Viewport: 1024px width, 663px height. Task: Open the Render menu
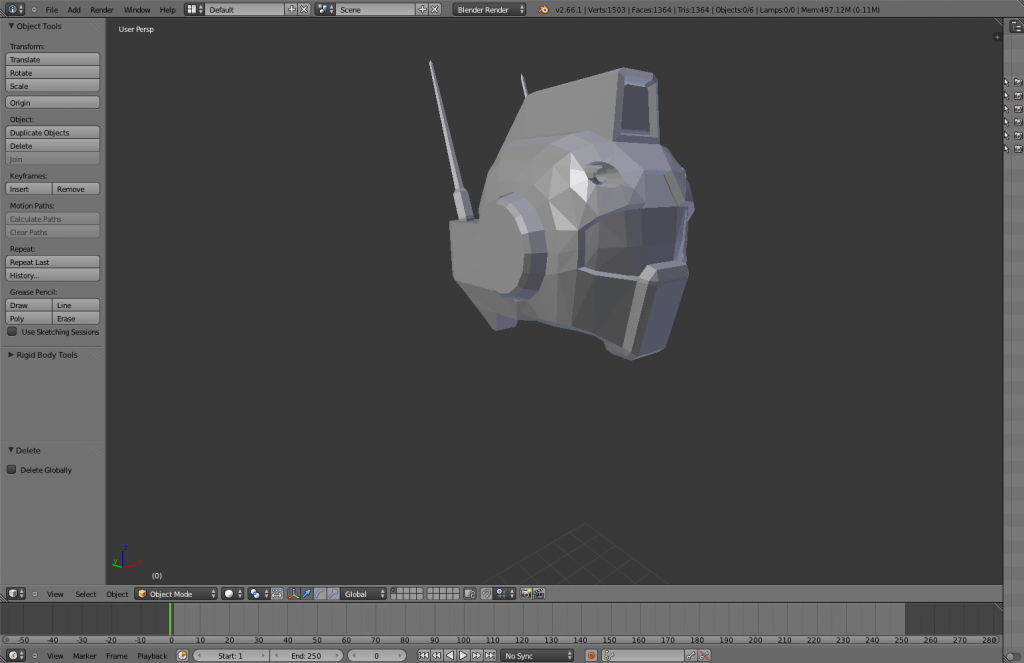point(102,10)
